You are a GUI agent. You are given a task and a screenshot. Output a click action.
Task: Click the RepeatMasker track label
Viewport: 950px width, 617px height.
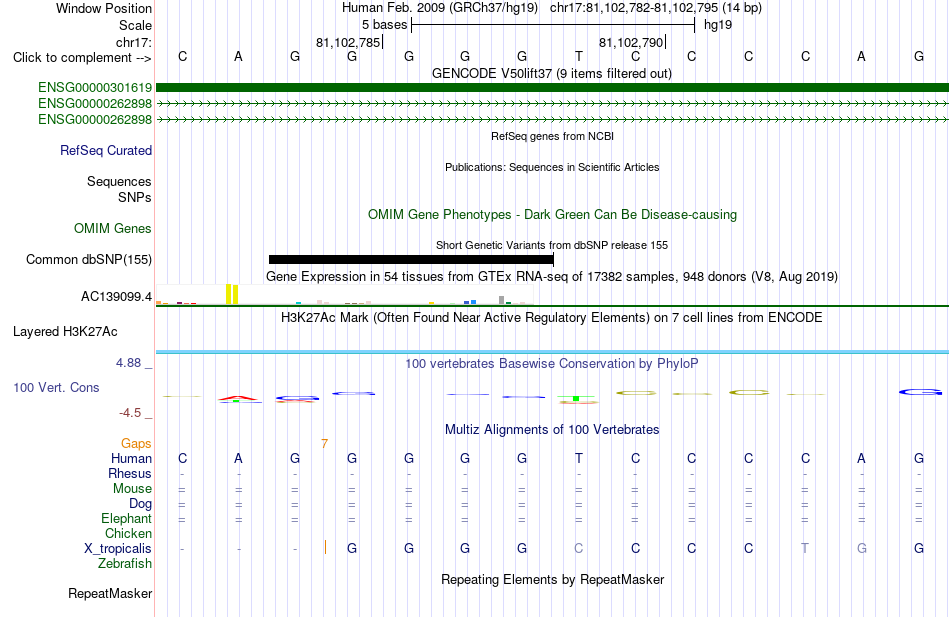[110, 593]
